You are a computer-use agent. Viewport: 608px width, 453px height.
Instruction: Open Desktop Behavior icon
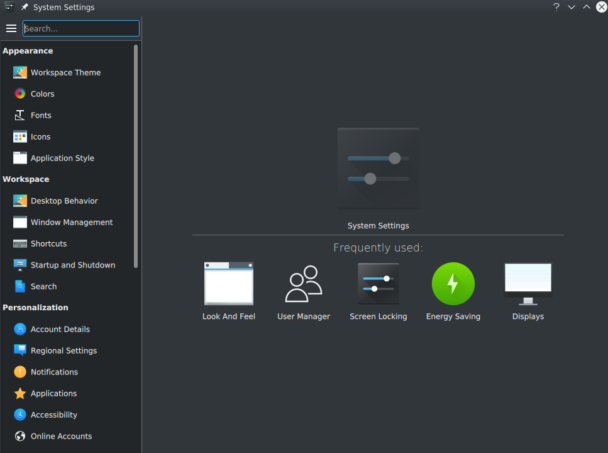coord(20,201)
